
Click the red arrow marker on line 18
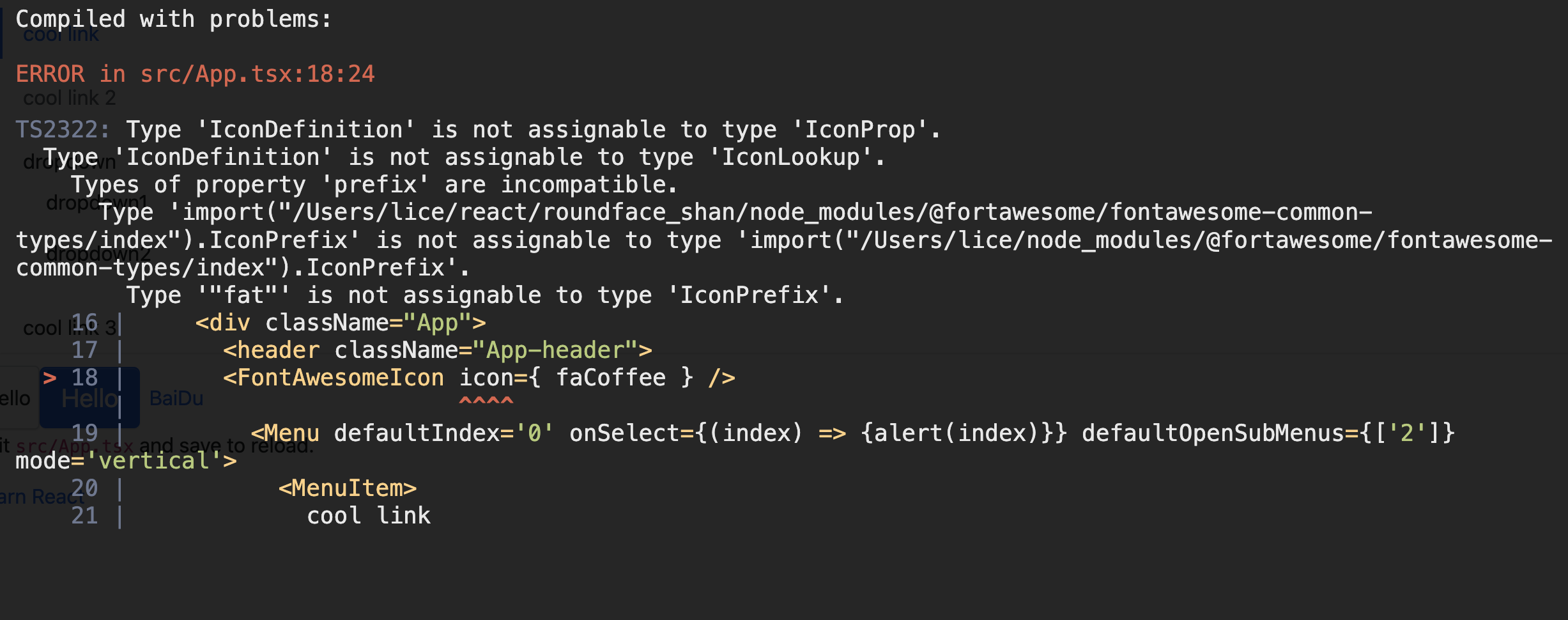[x=49, y=378]
